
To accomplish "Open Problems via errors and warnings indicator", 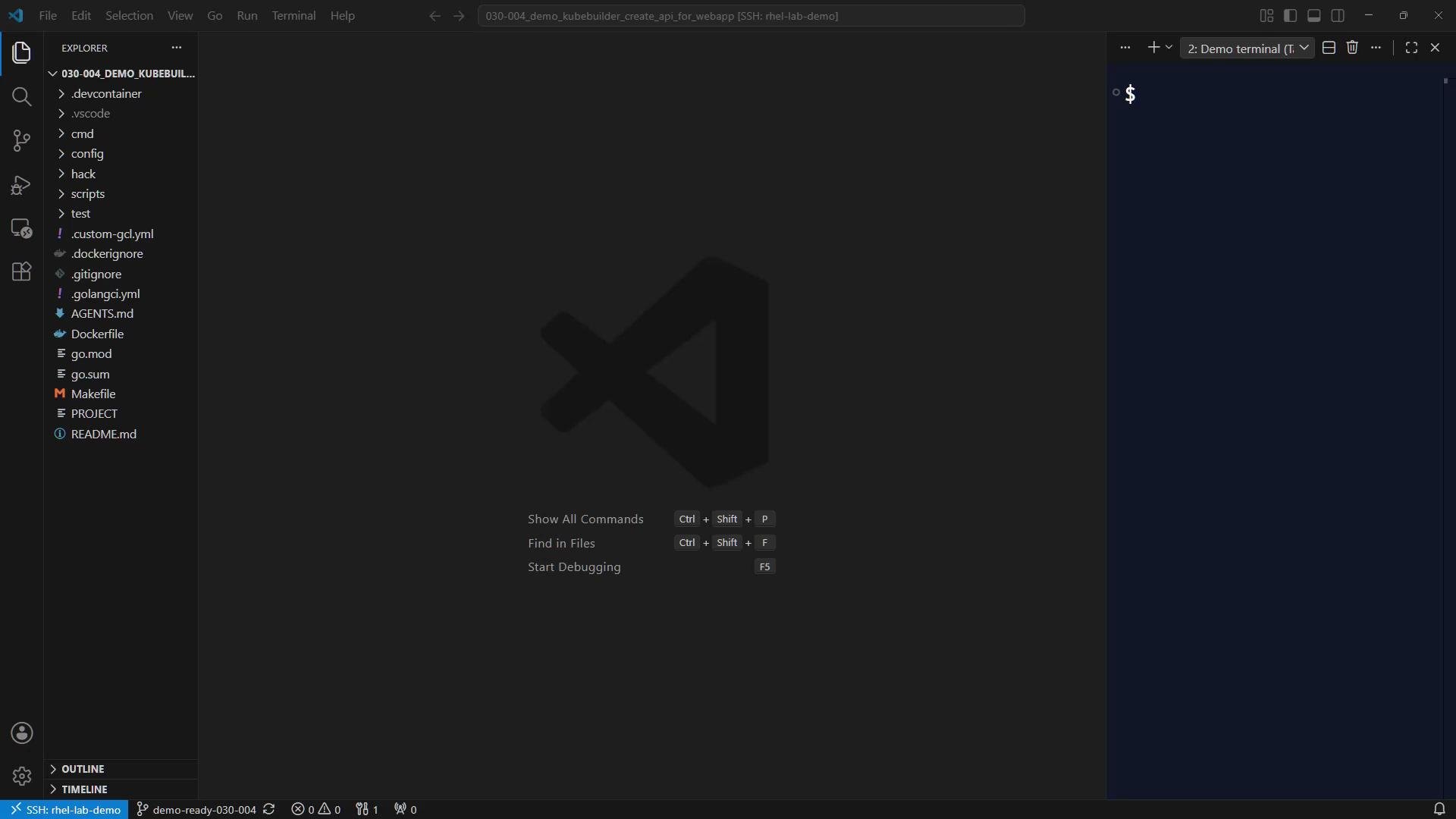I will pyautogui.click(x=316, y=809).
